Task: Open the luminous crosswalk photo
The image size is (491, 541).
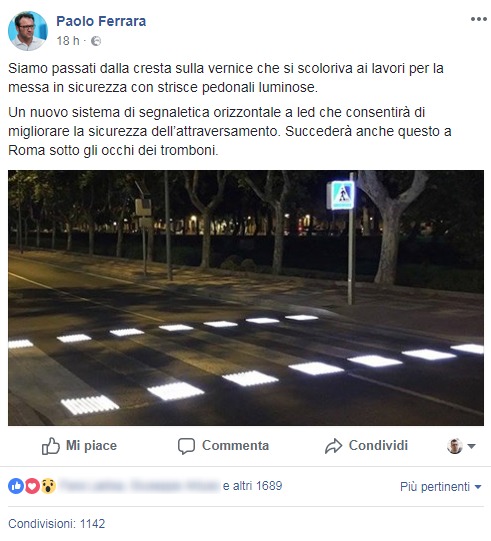Action: pos(246,298)
